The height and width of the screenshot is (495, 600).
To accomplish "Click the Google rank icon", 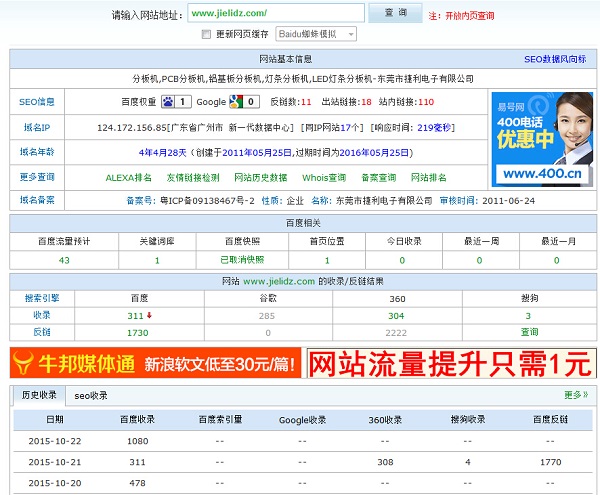I will point(237,102).
